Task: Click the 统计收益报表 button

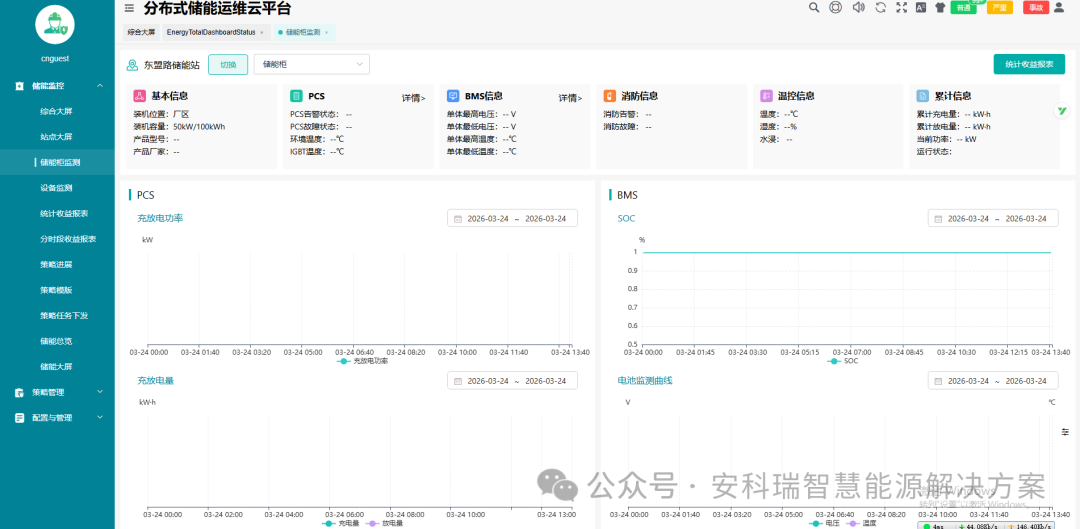Action: 1028,65
